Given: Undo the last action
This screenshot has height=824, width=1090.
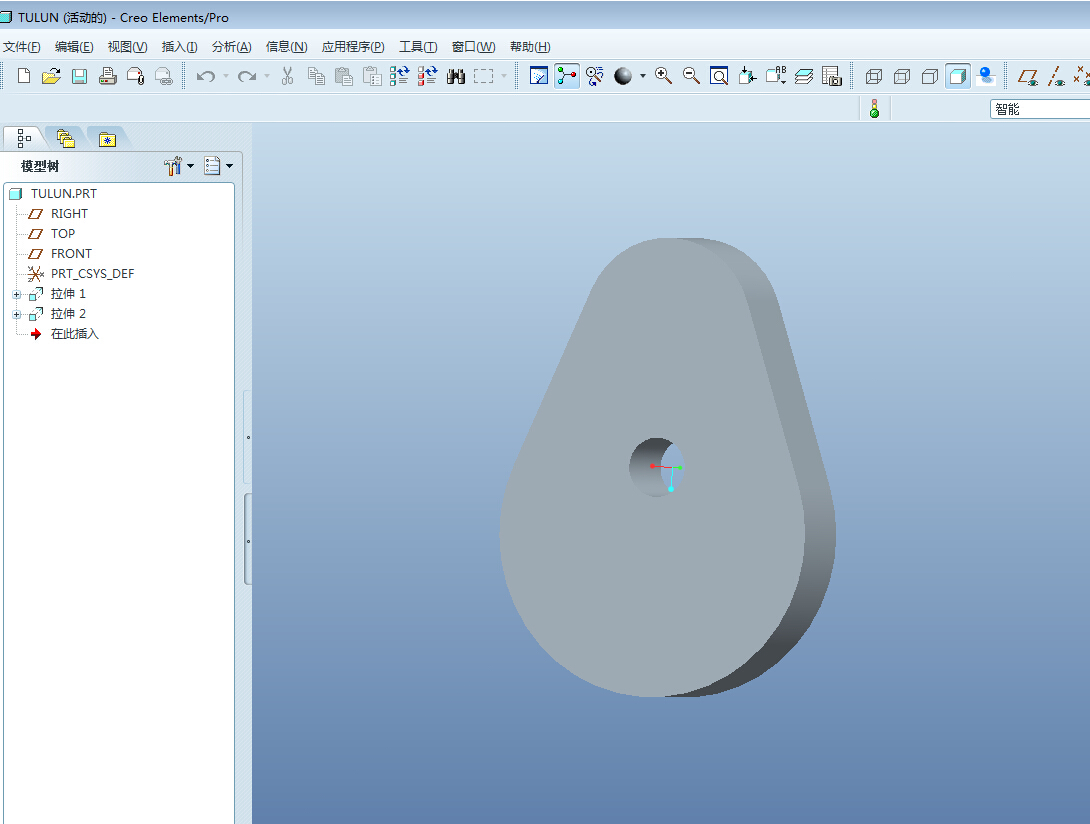Looking at the screenshot, I should point(206,76).
